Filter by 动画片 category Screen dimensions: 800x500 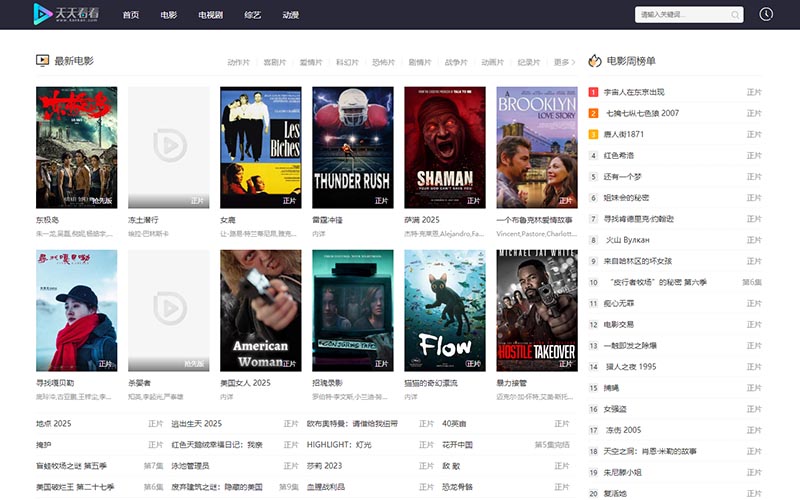[492, 62]
